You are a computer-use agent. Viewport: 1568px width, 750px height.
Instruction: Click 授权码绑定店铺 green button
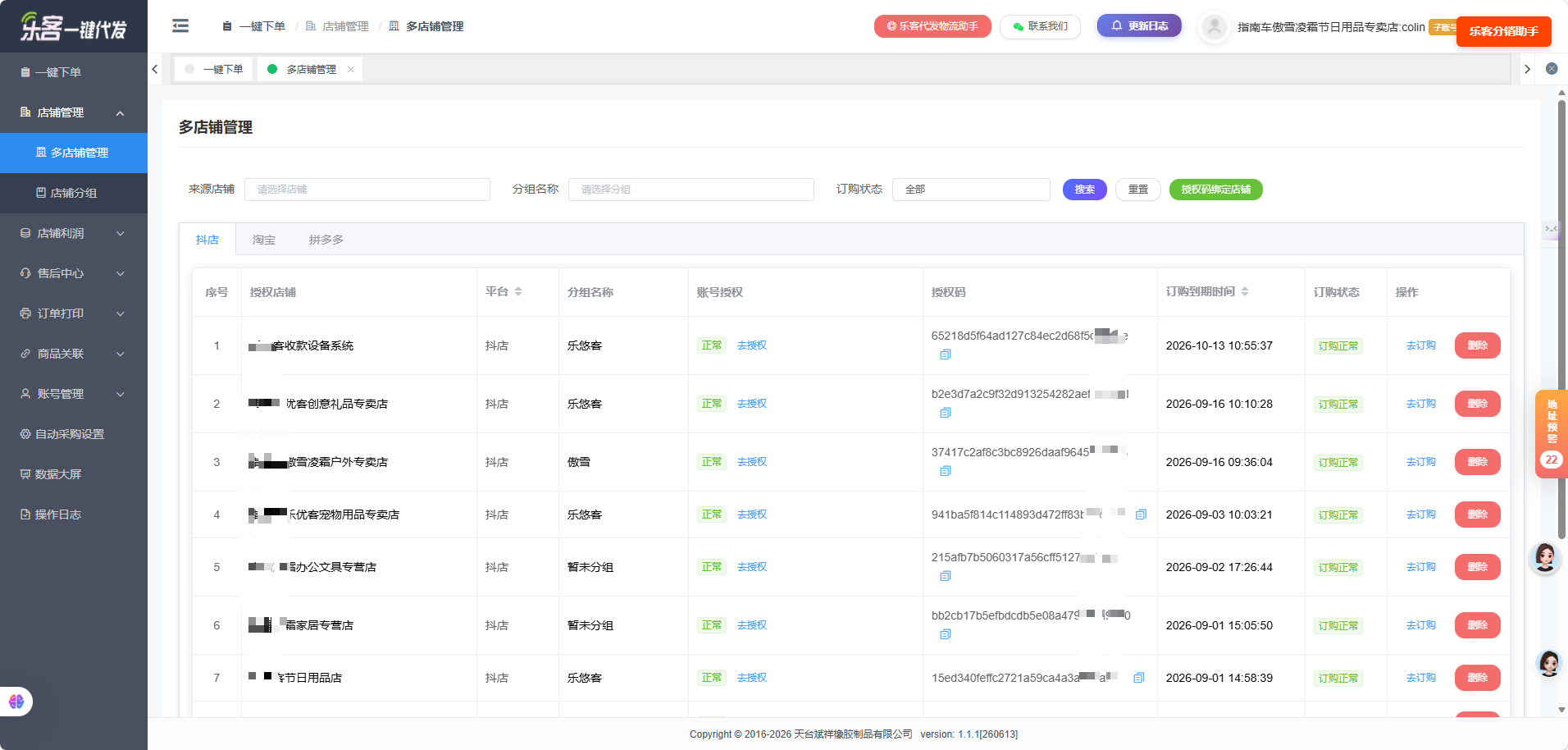click(x=1216, y=190)
